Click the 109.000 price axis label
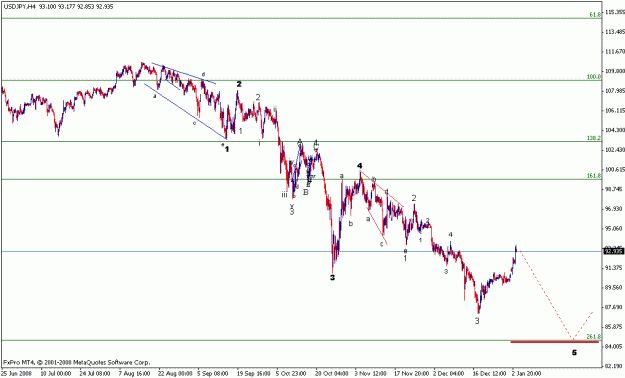Screen dimensions: 625x378 coord(615,71)
